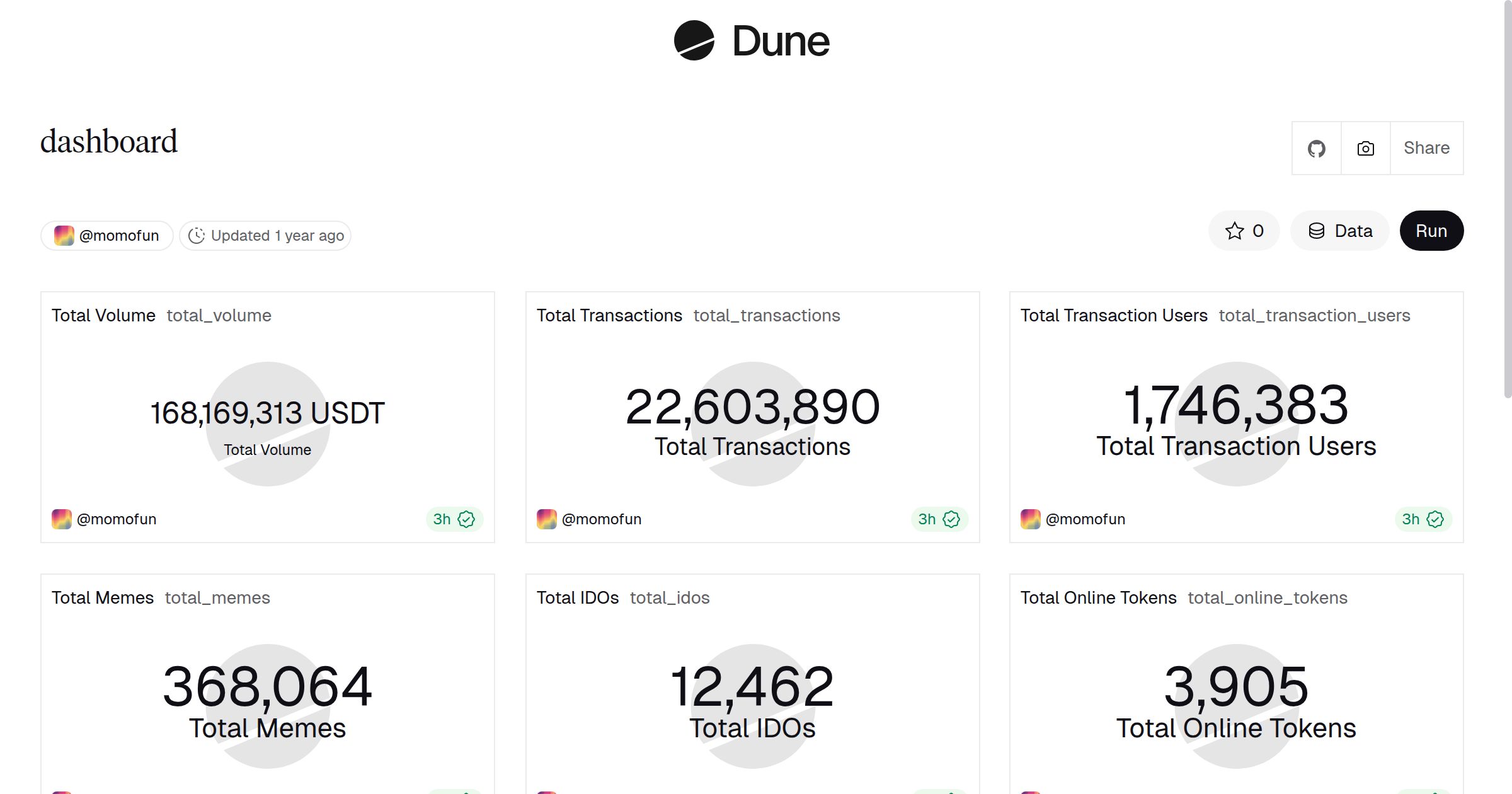Open the GitHub icon in the toolbar

(1316, 148)
